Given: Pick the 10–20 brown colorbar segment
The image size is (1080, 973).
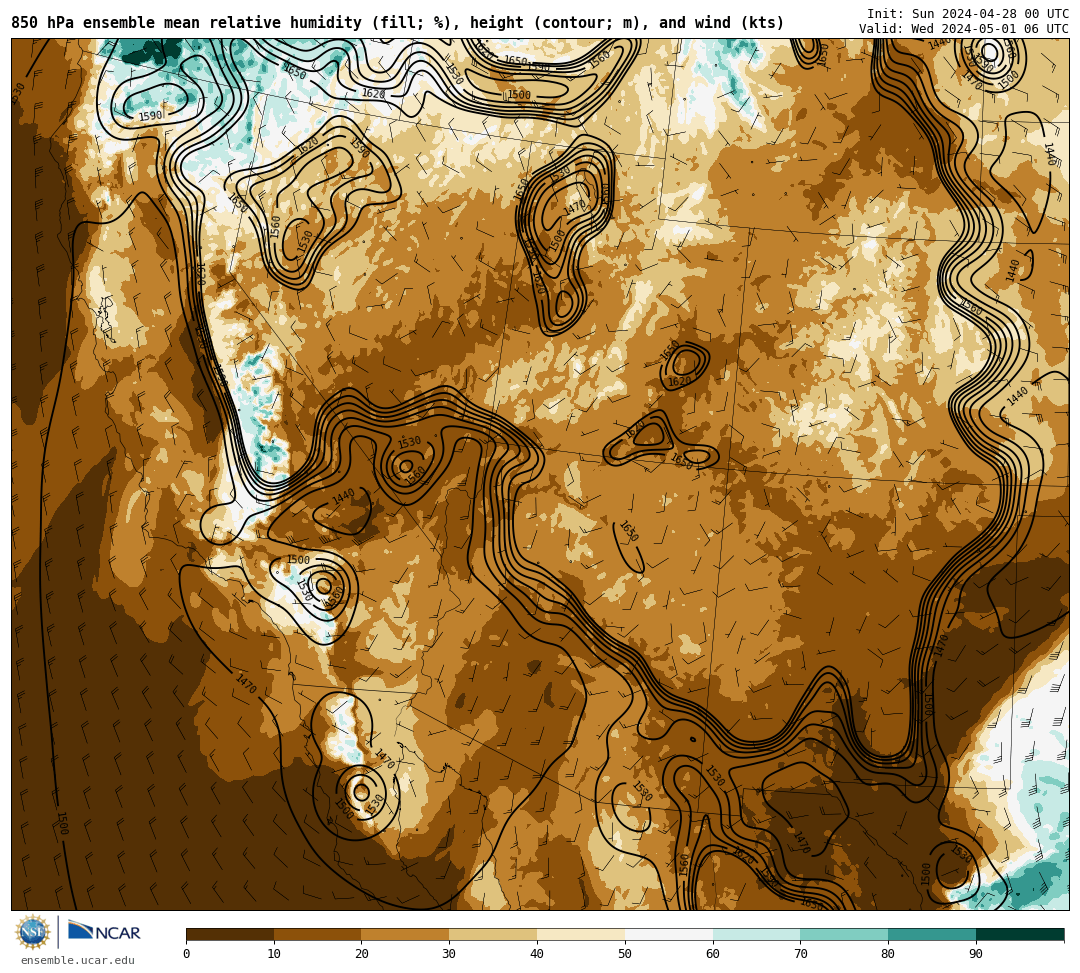Looking at the screenshot, I should (318, 934).
